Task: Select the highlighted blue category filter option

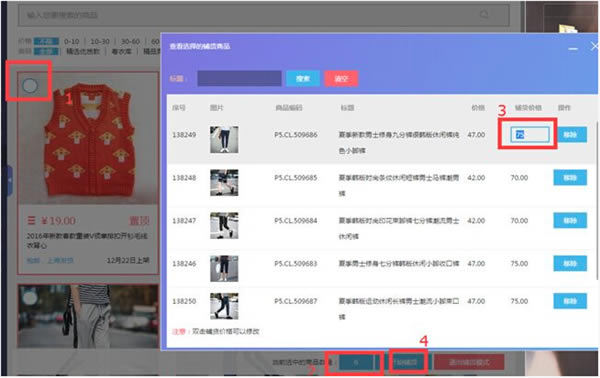Action: click(x=46, y=51)
